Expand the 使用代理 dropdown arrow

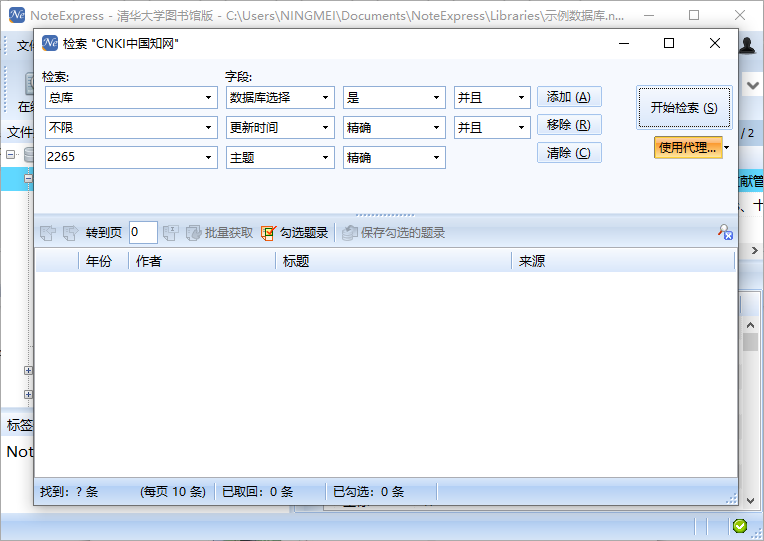click(727, 148)
